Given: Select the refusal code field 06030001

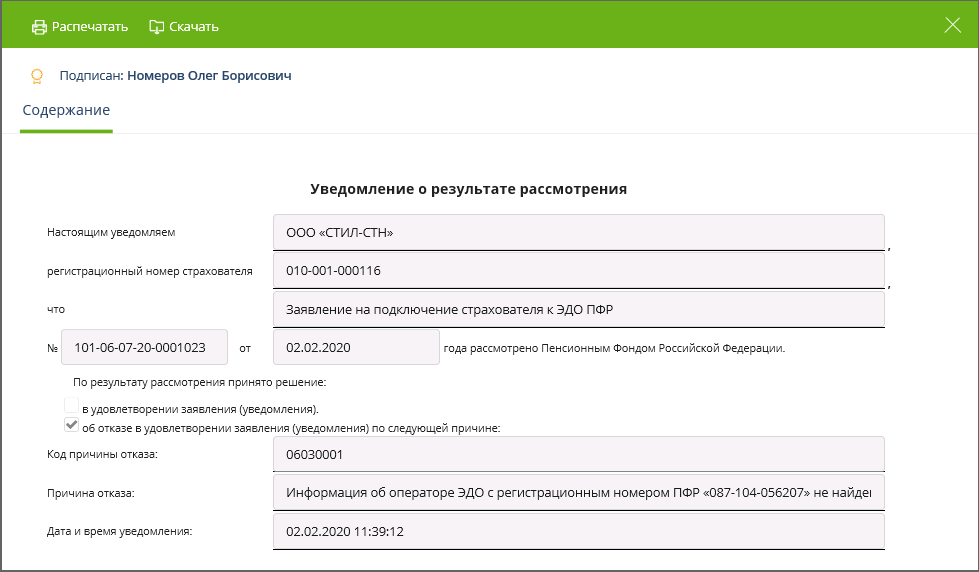Looking at the screenshot, I should (x=578, y=455).
